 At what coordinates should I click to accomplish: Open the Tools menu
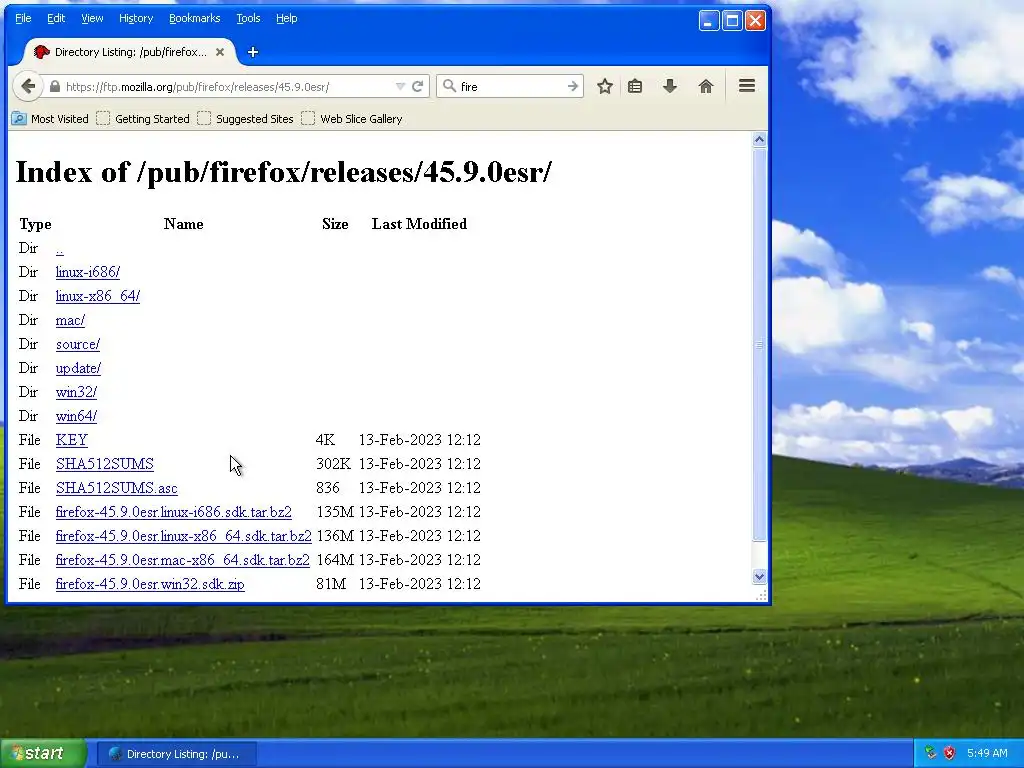248,18
